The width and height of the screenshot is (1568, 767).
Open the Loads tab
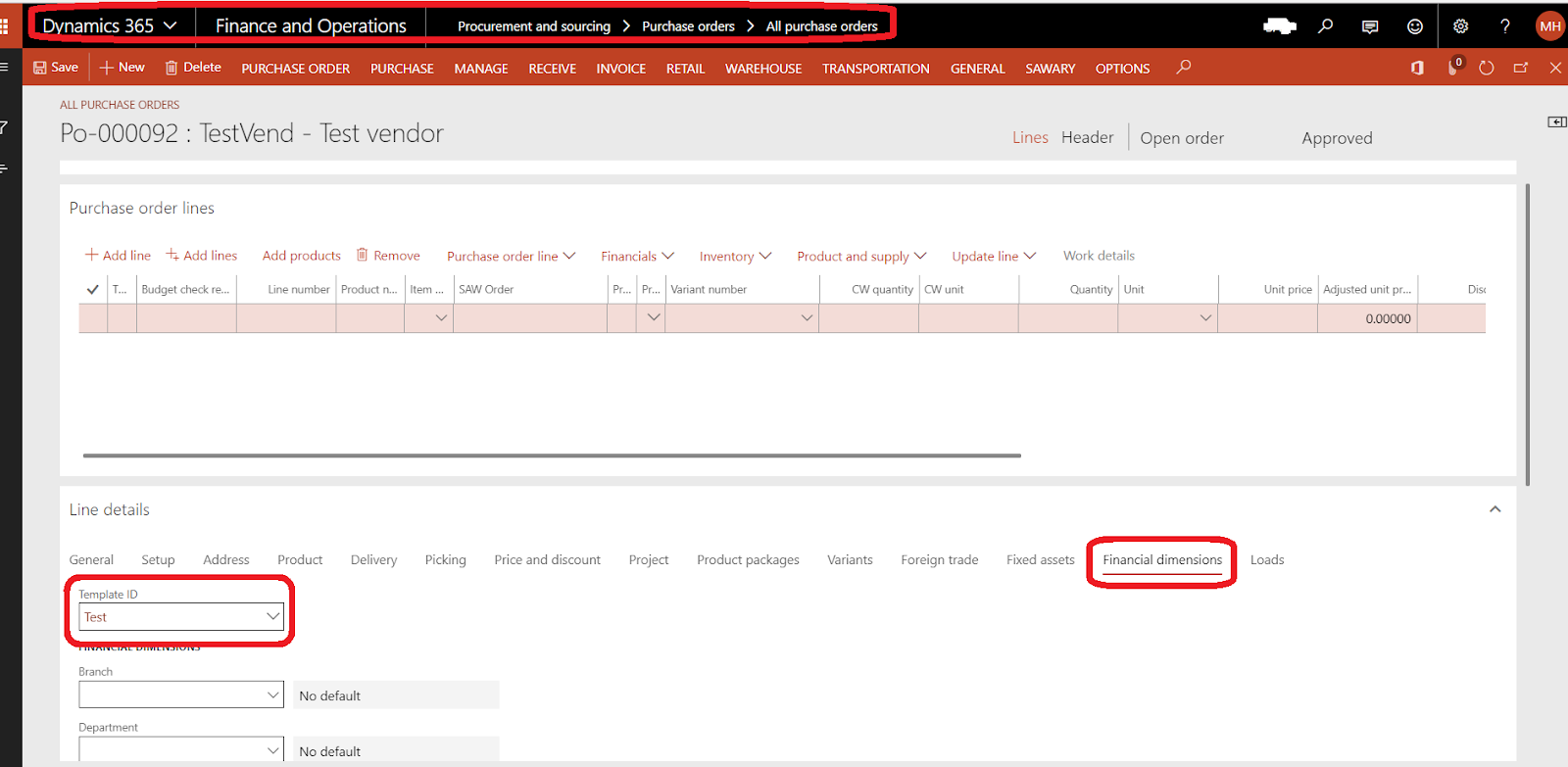click(1267, 559)
